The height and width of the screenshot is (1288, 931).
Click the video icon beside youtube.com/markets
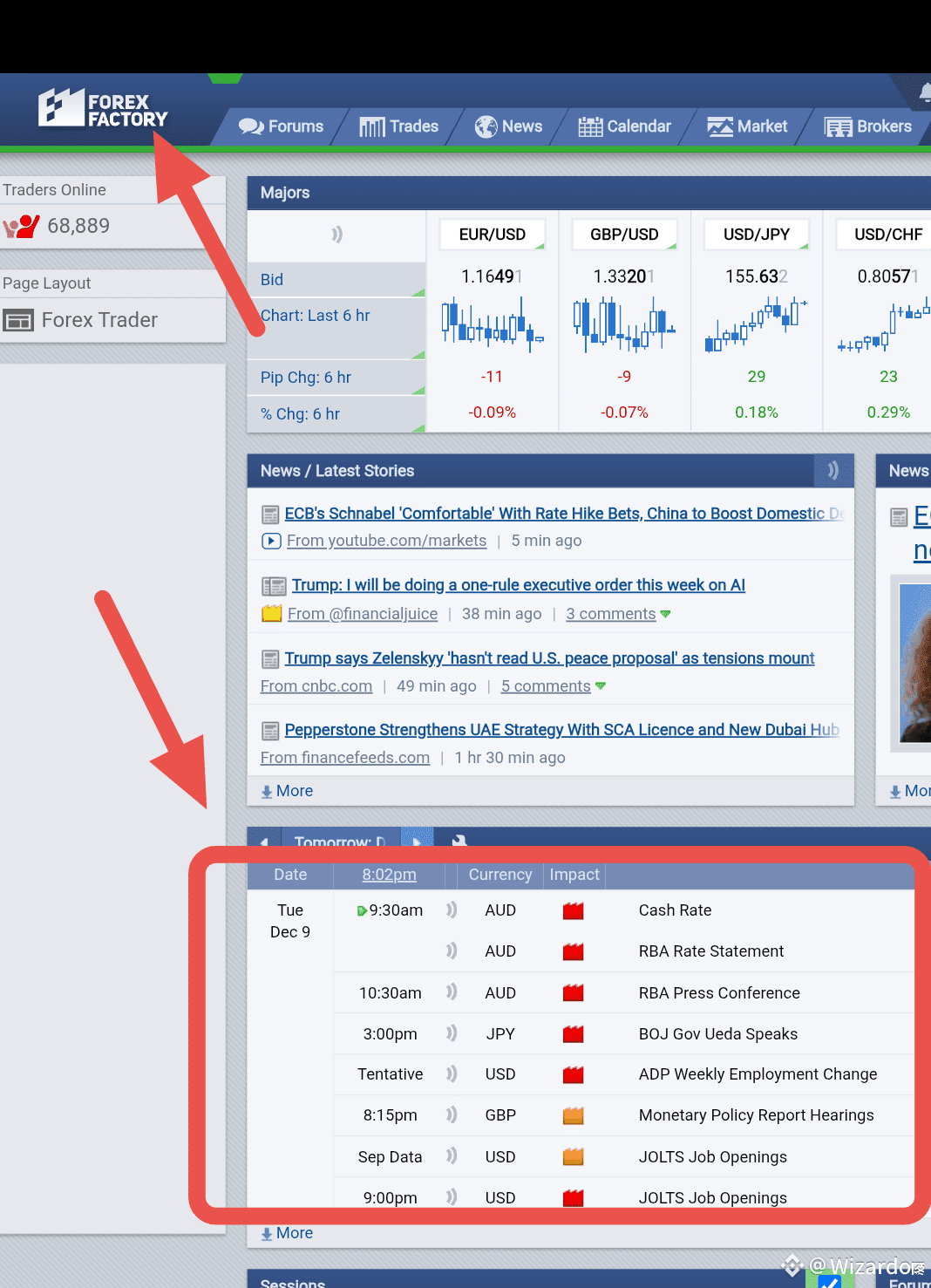pos(271,541)
